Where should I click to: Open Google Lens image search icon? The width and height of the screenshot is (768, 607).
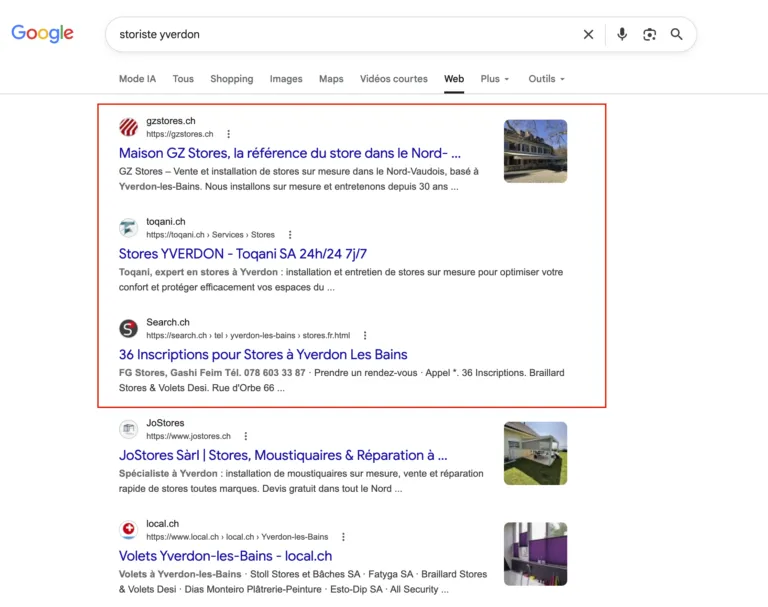(x=649, y=34)
